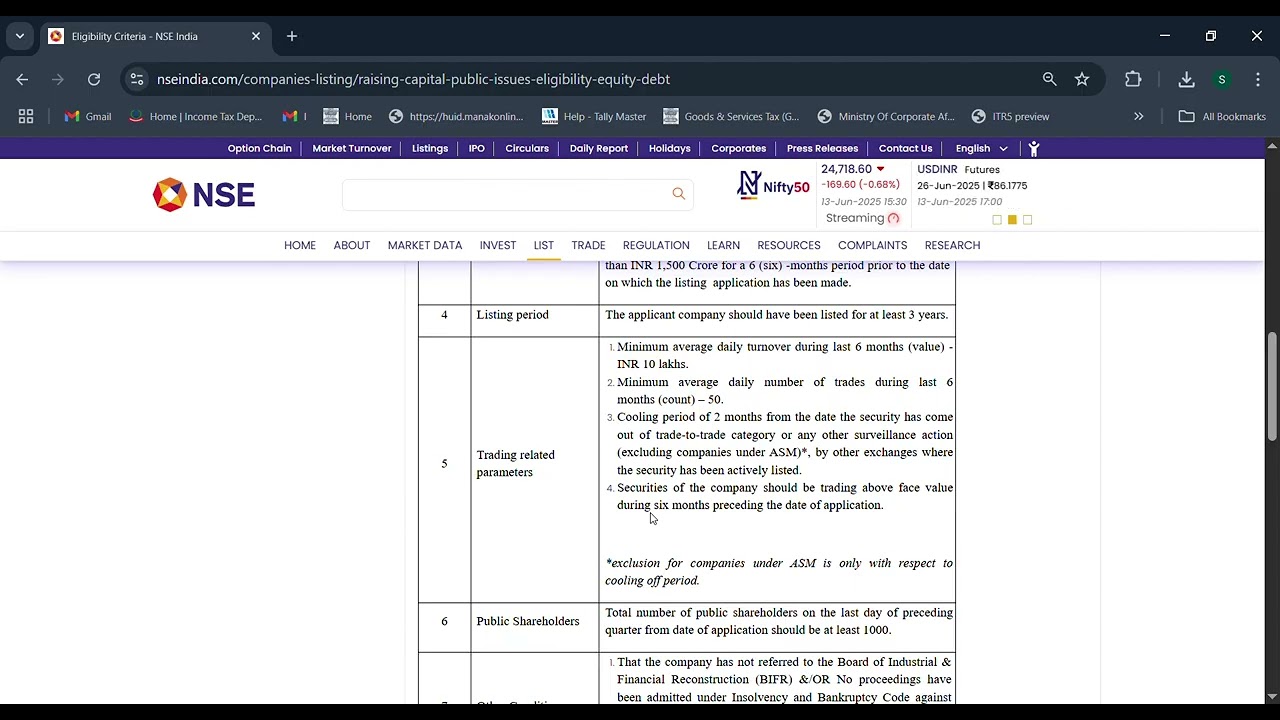Open the Help - Tally Master bookmark
The height and width of the screenshot is (720, 1280).
pos(594,116)
